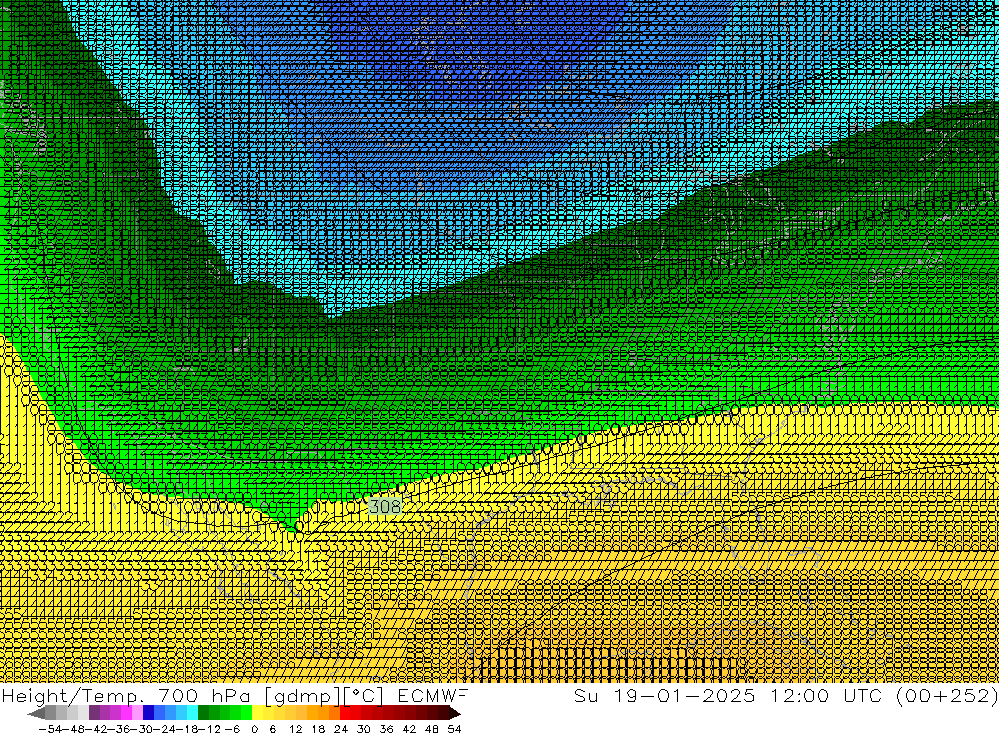The image size is (1000, 733).
Task: Click the date Su 19-01-2025
Action: click(665, 695)
